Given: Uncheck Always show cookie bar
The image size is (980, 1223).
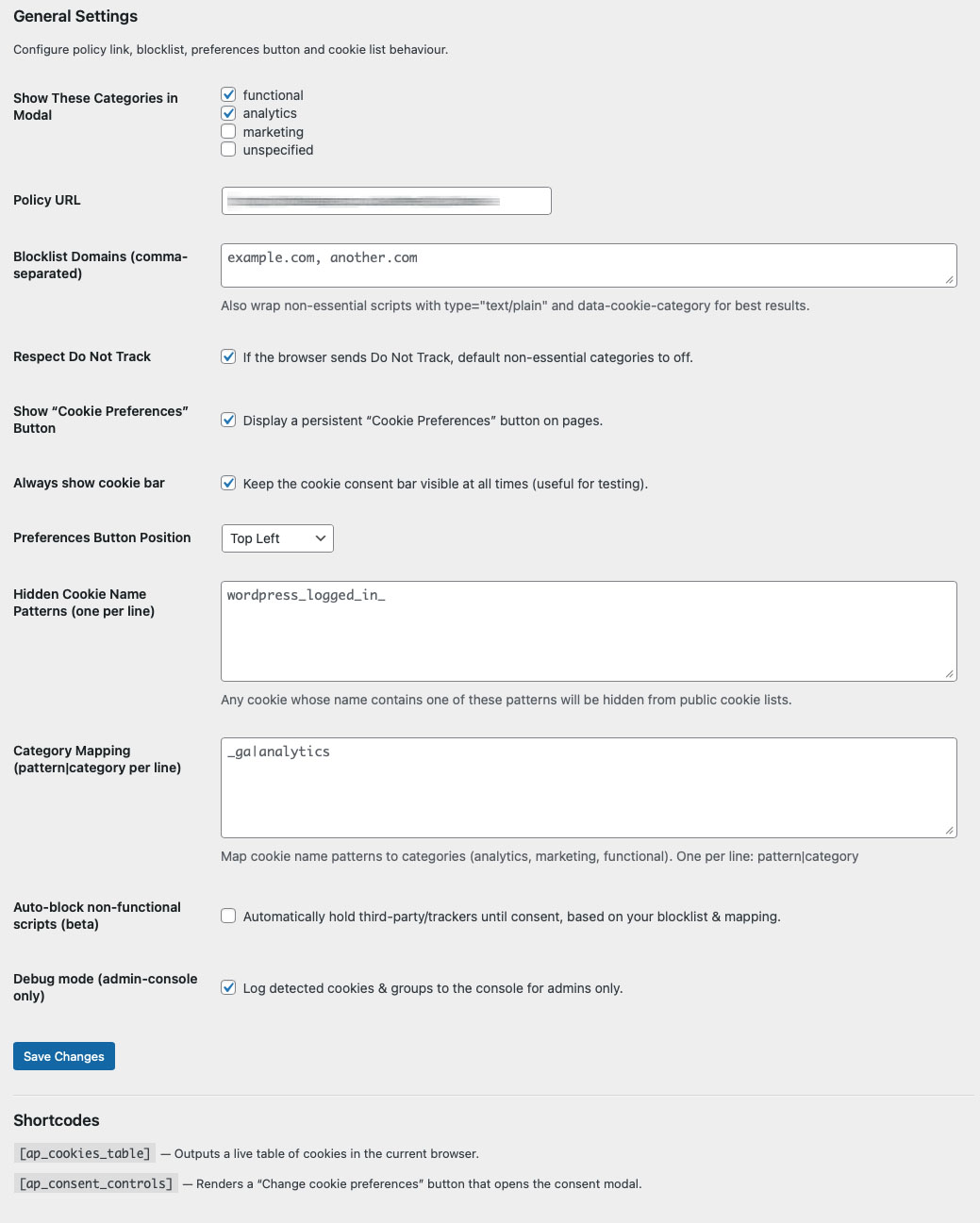Looking at the screenshot, I should point(228,483).
